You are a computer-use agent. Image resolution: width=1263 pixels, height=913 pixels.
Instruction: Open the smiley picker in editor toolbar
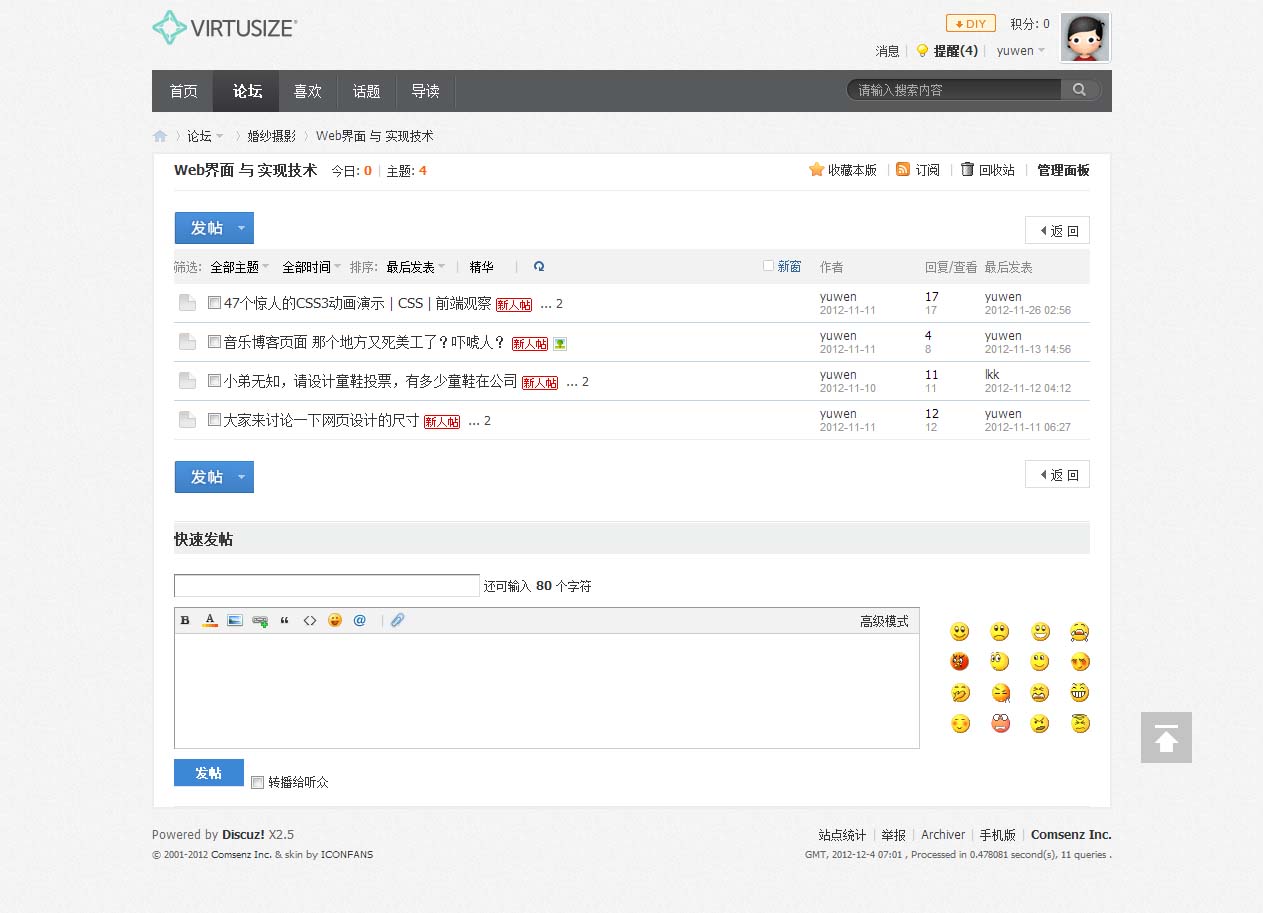tap(335, 620)
